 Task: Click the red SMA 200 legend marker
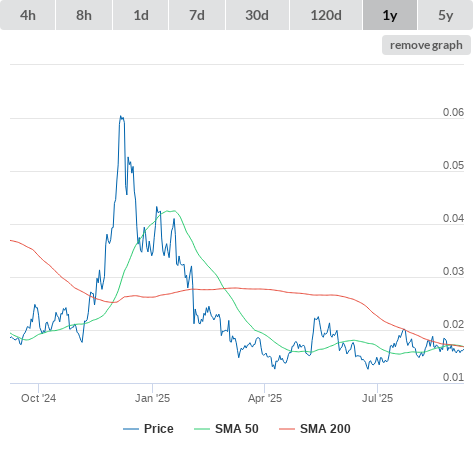coord(287,429)
